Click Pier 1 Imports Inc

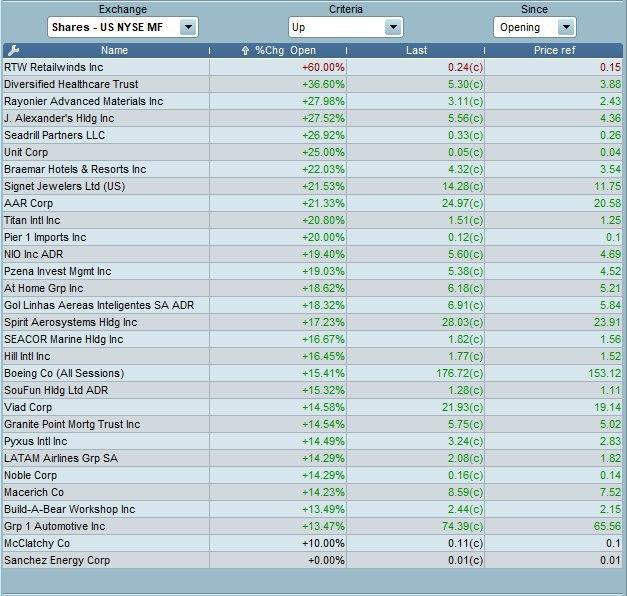(x=45, y=237)
